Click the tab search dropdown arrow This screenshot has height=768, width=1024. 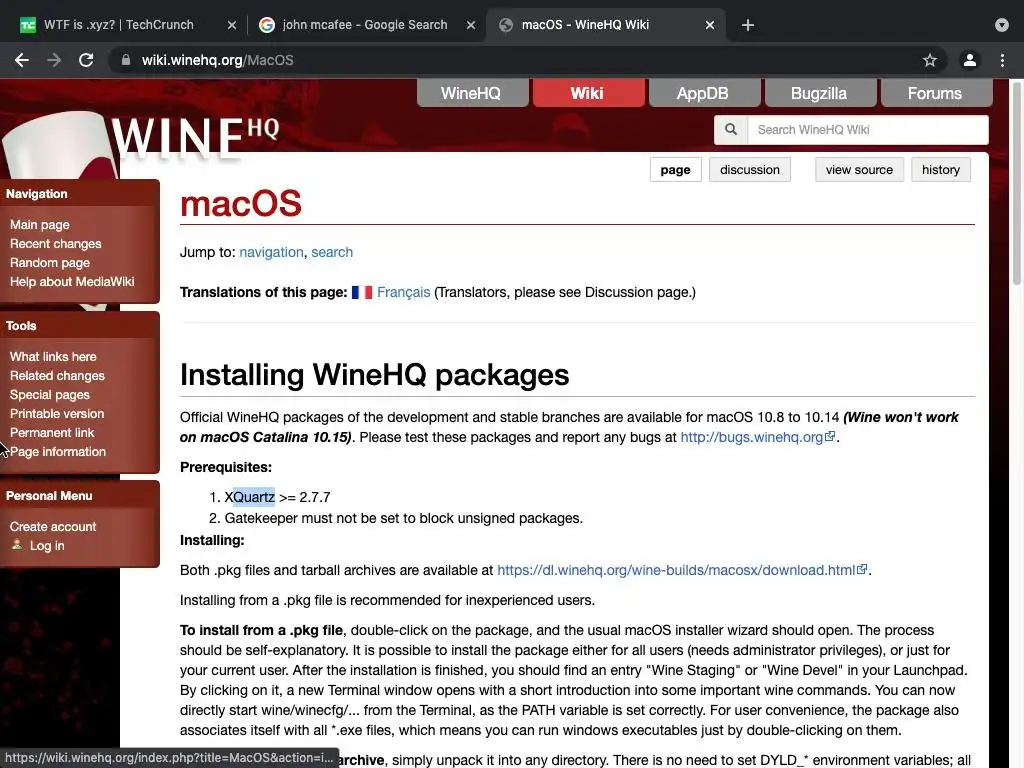click(1002, 25)
